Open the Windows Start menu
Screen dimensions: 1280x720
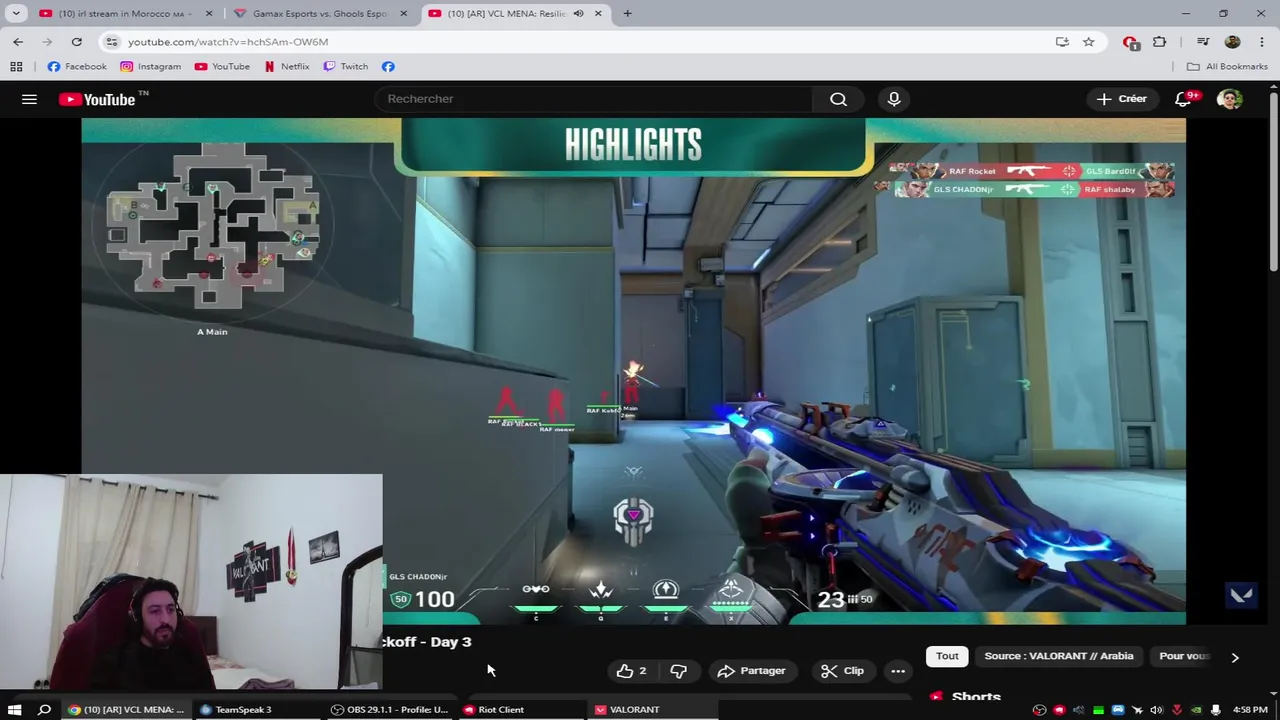14,710
